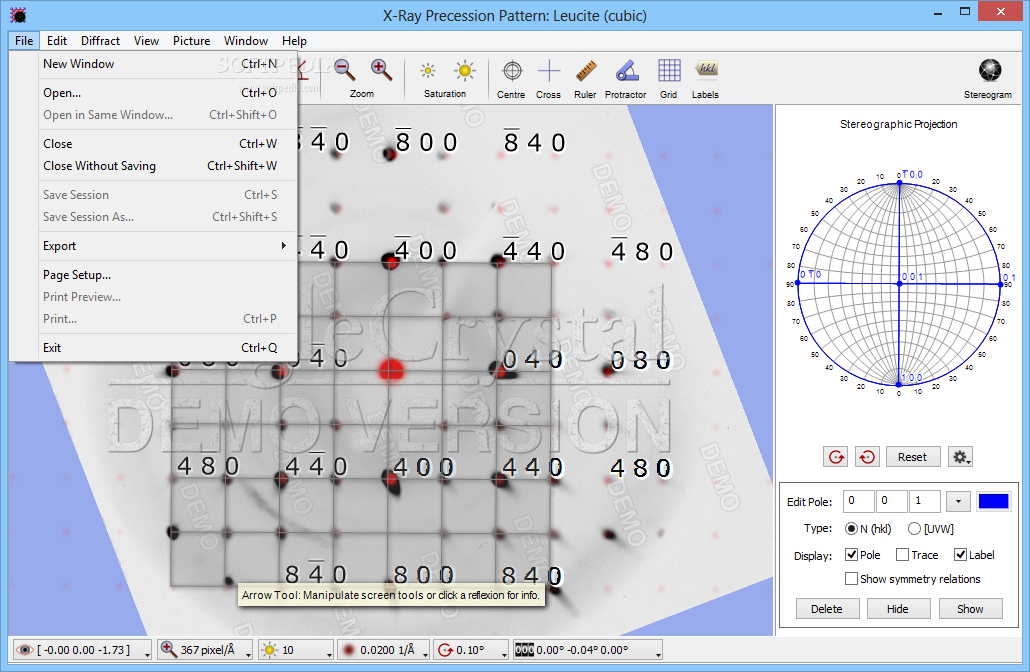
Task: Activate the Centre tool
Action: [x=512, y=70]
